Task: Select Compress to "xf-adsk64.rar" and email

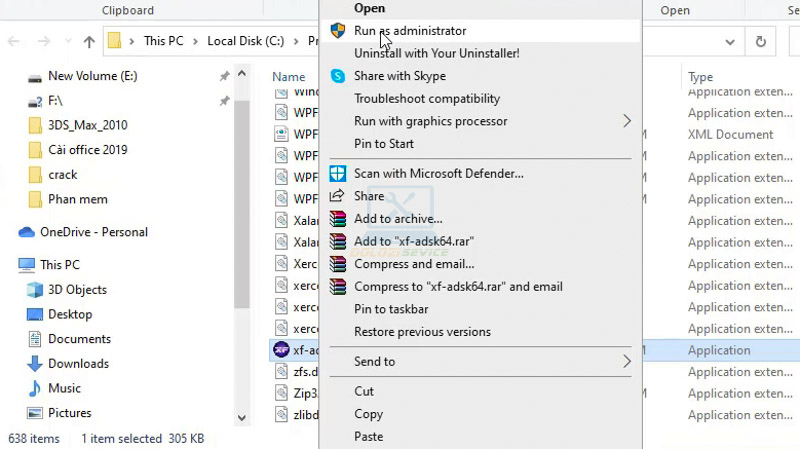Action: tap(480, 286)
